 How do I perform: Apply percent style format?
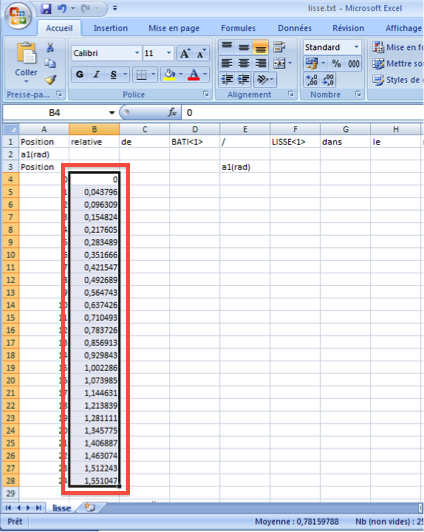tap(336, 63)
